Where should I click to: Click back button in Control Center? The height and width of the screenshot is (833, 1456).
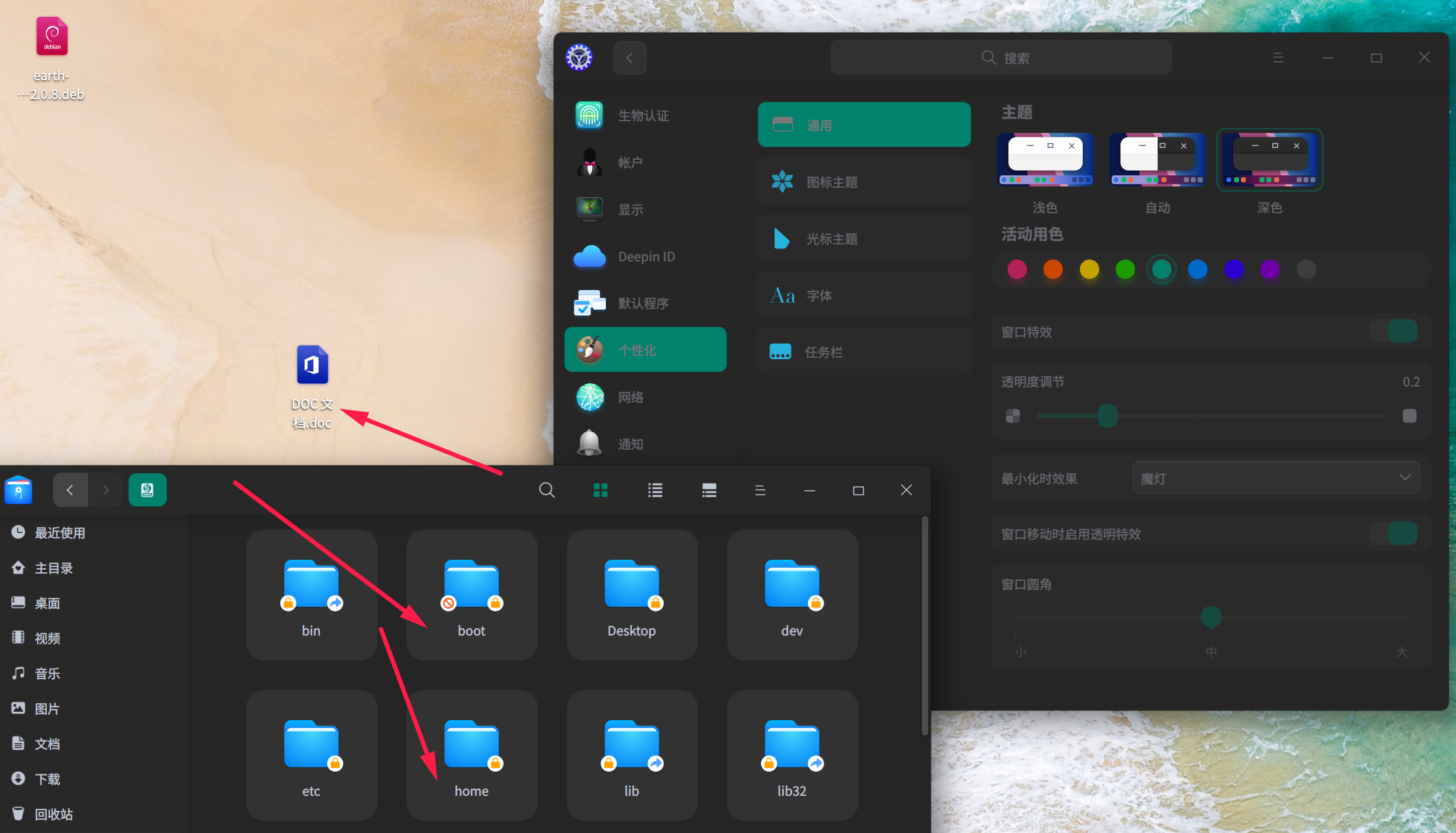coord(629,58)
